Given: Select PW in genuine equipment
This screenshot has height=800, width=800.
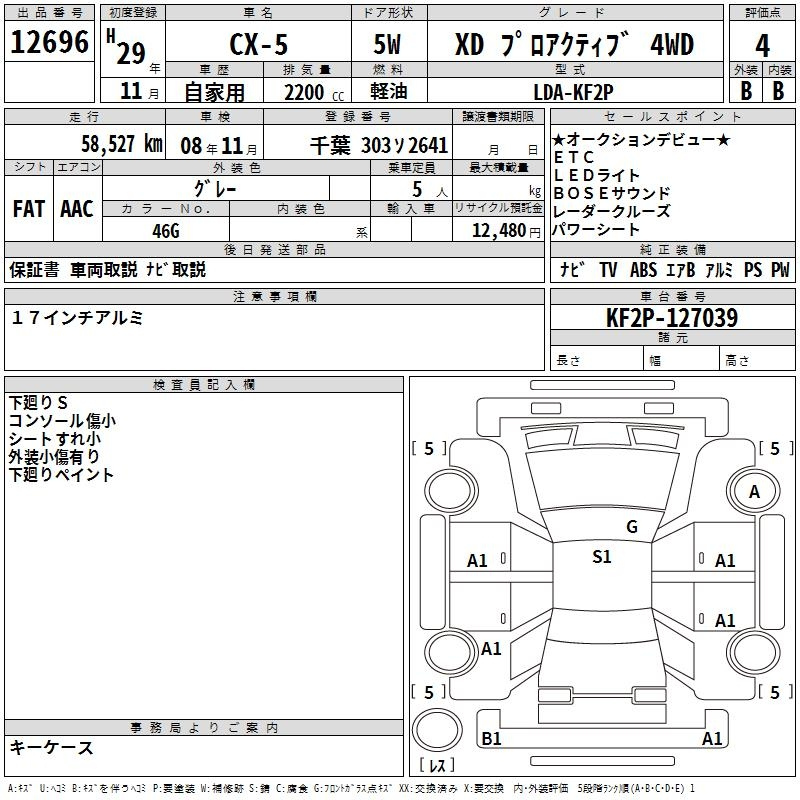Looking at the screenshot, I should pyautogui.click(x=780, y=270).
